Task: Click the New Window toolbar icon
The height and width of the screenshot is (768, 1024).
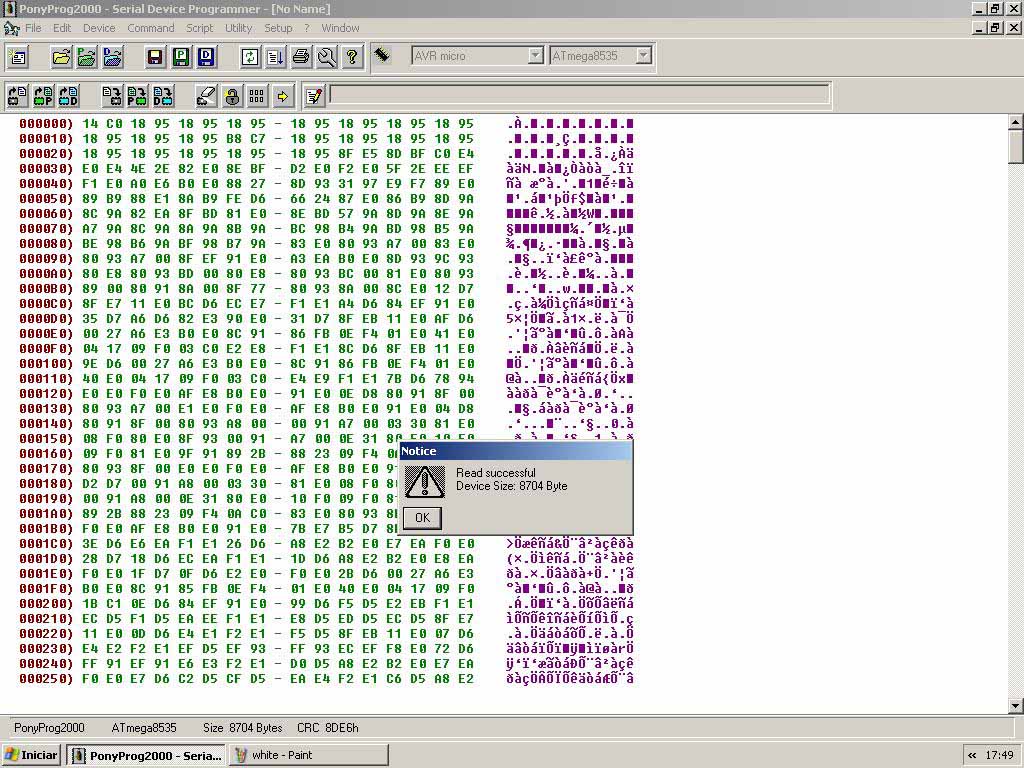Action: 18,57
